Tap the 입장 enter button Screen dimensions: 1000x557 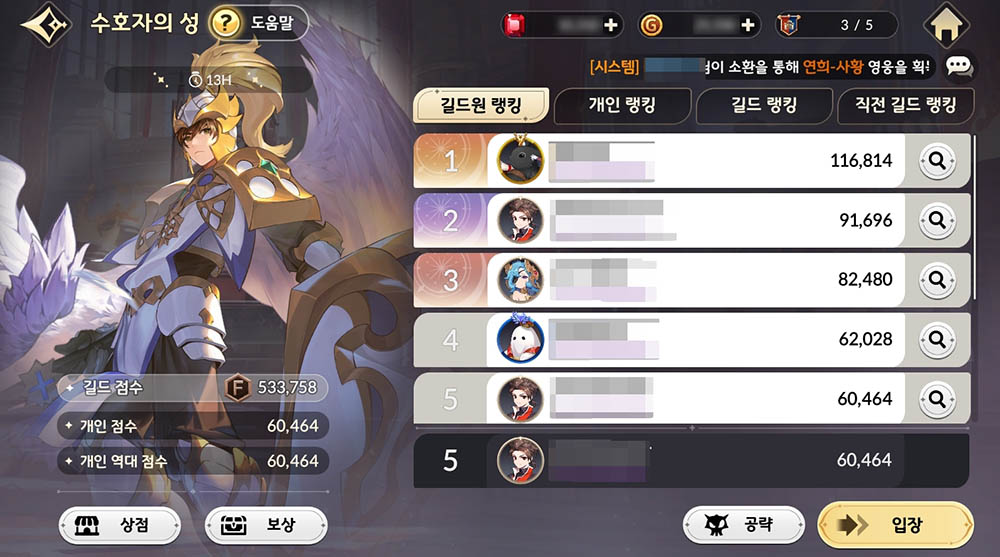coord(895,525)
